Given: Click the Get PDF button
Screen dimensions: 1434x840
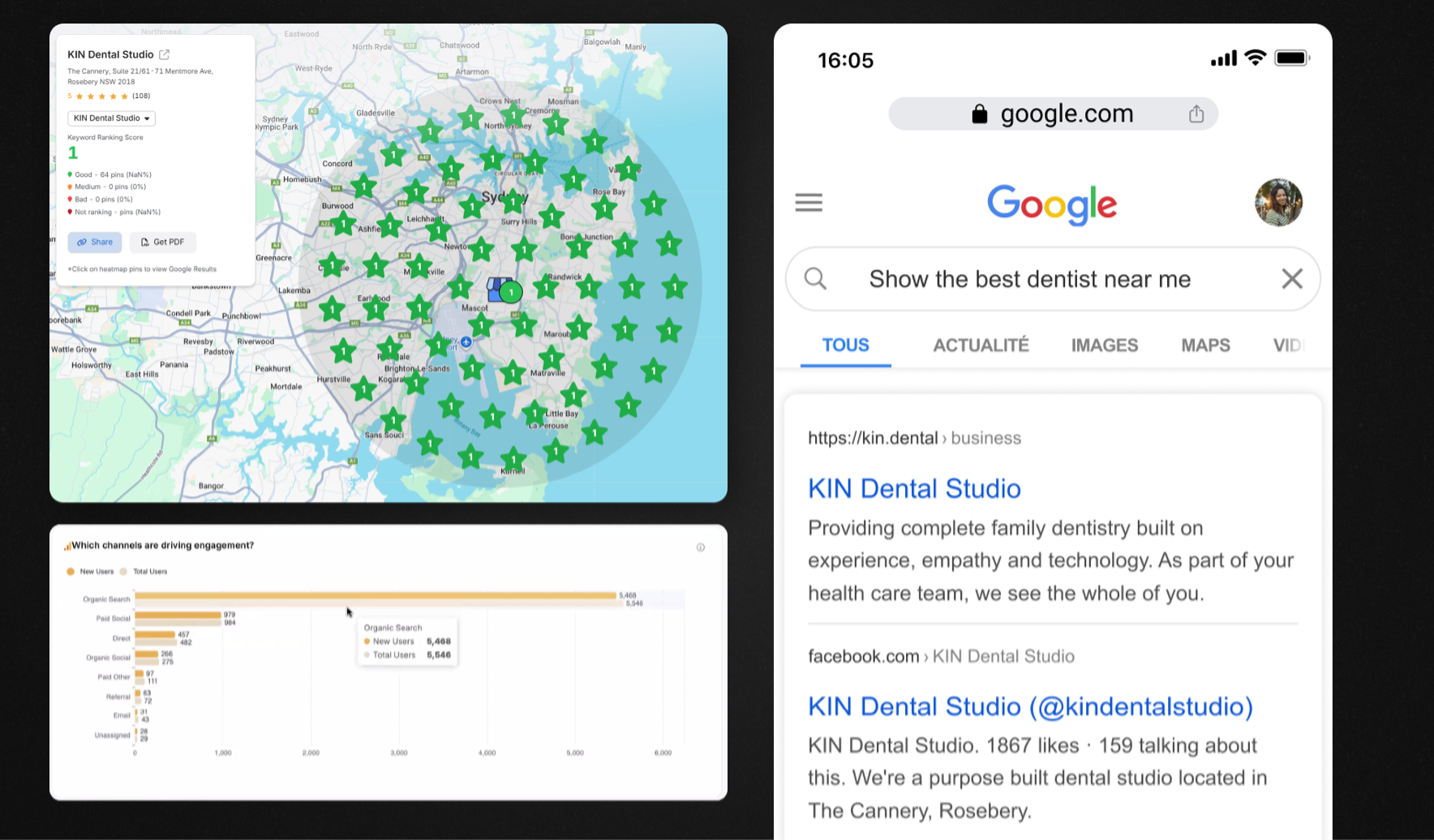Looking at the screenshot, I should (x=162, y=242).
